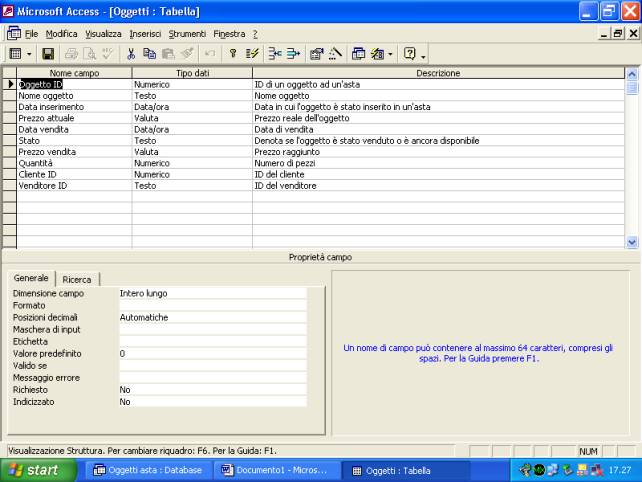This screenshot has height=482, width=642.
Task: Click the New Object toolbar icon
Action: coord(377,54)
